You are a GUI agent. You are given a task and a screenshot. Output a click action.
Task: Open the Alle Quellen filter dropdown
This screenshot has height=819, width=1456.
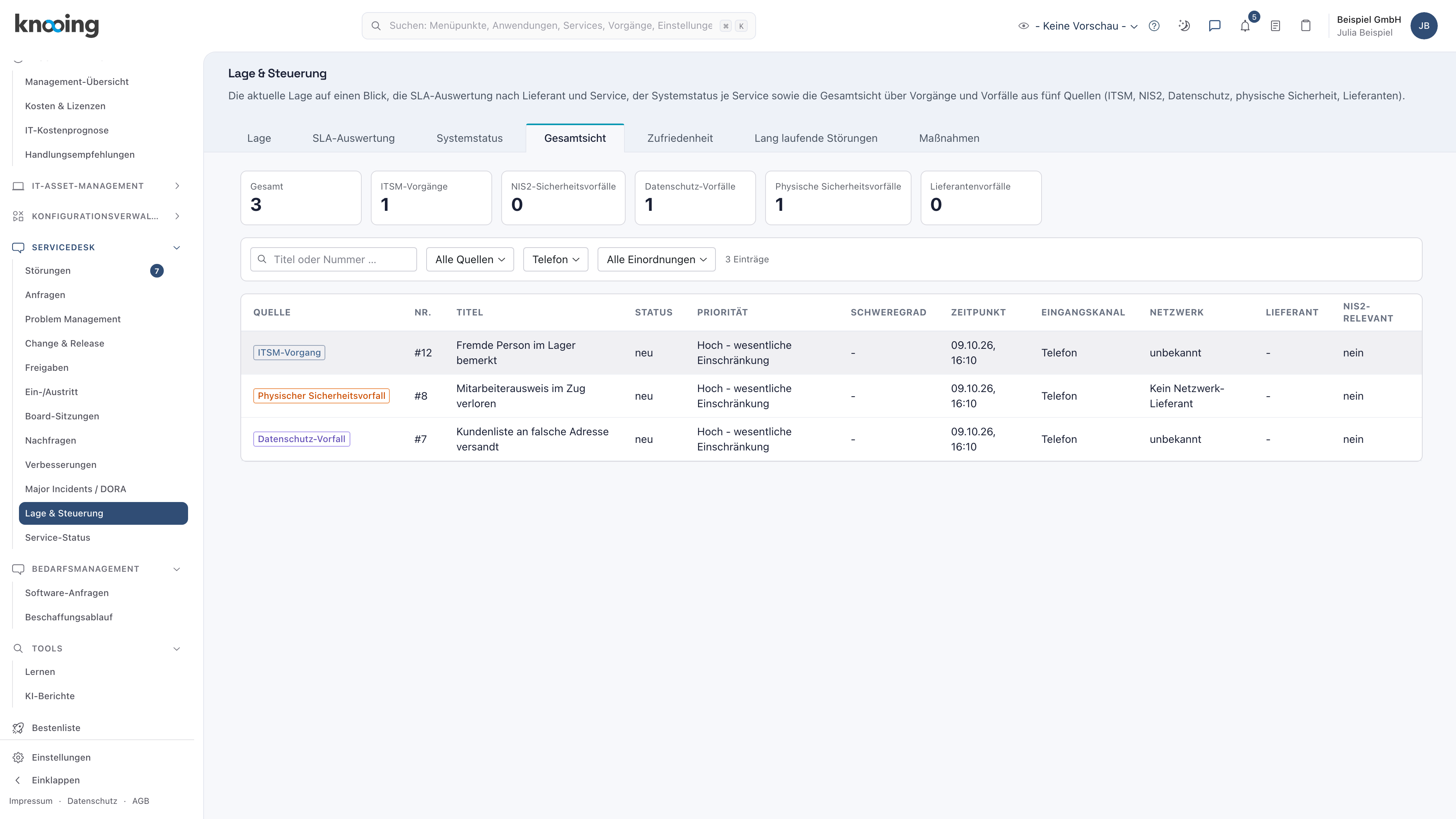tap(470, 259)
